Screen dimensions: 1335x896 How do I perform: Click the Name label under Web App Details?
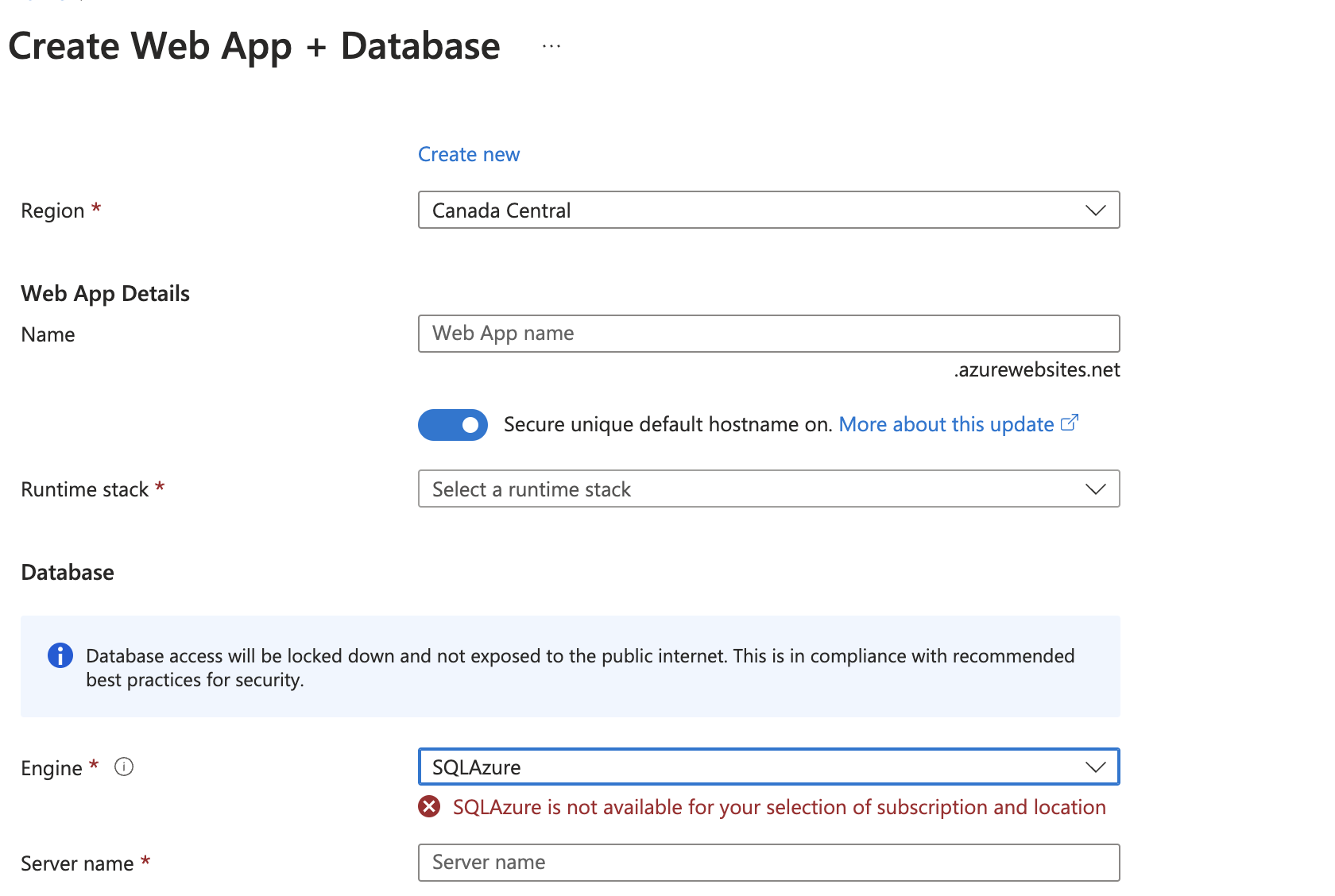[48, 334]
